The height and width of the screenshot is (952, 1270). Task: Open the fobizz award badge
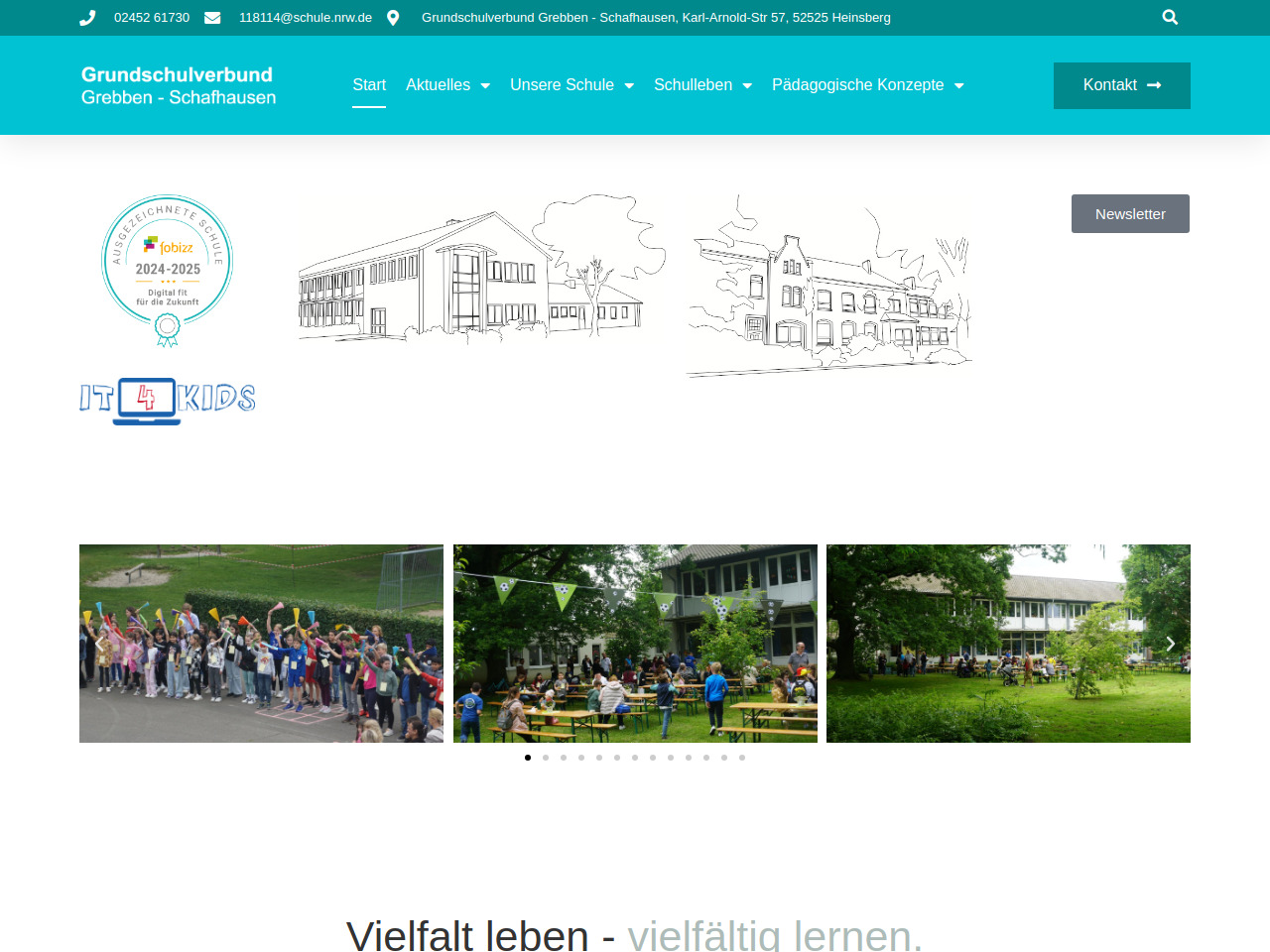[x=168, y=270]
